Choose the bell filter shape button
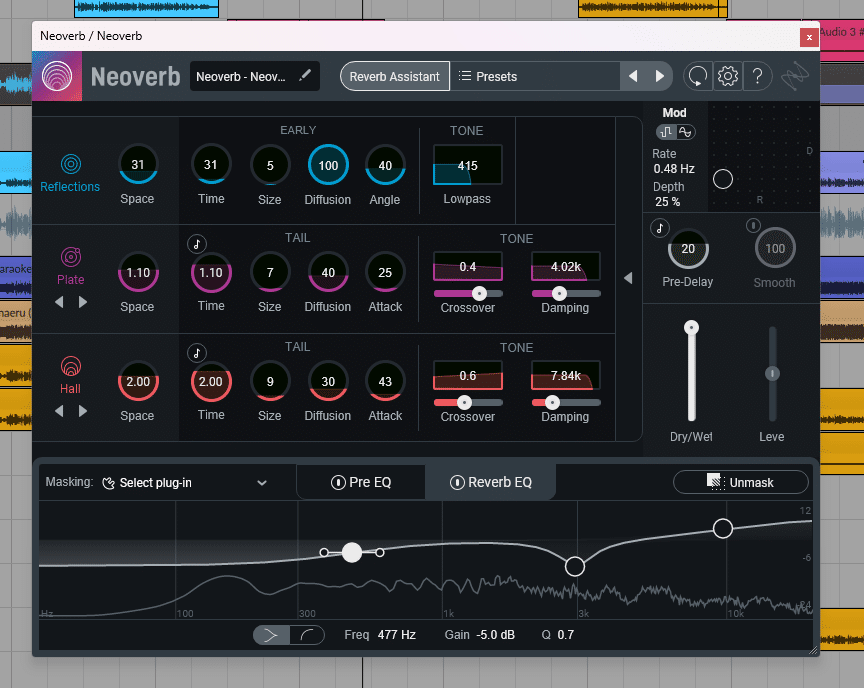The width and height of the screenshot is (864, 688). click(x=271, y=635)
